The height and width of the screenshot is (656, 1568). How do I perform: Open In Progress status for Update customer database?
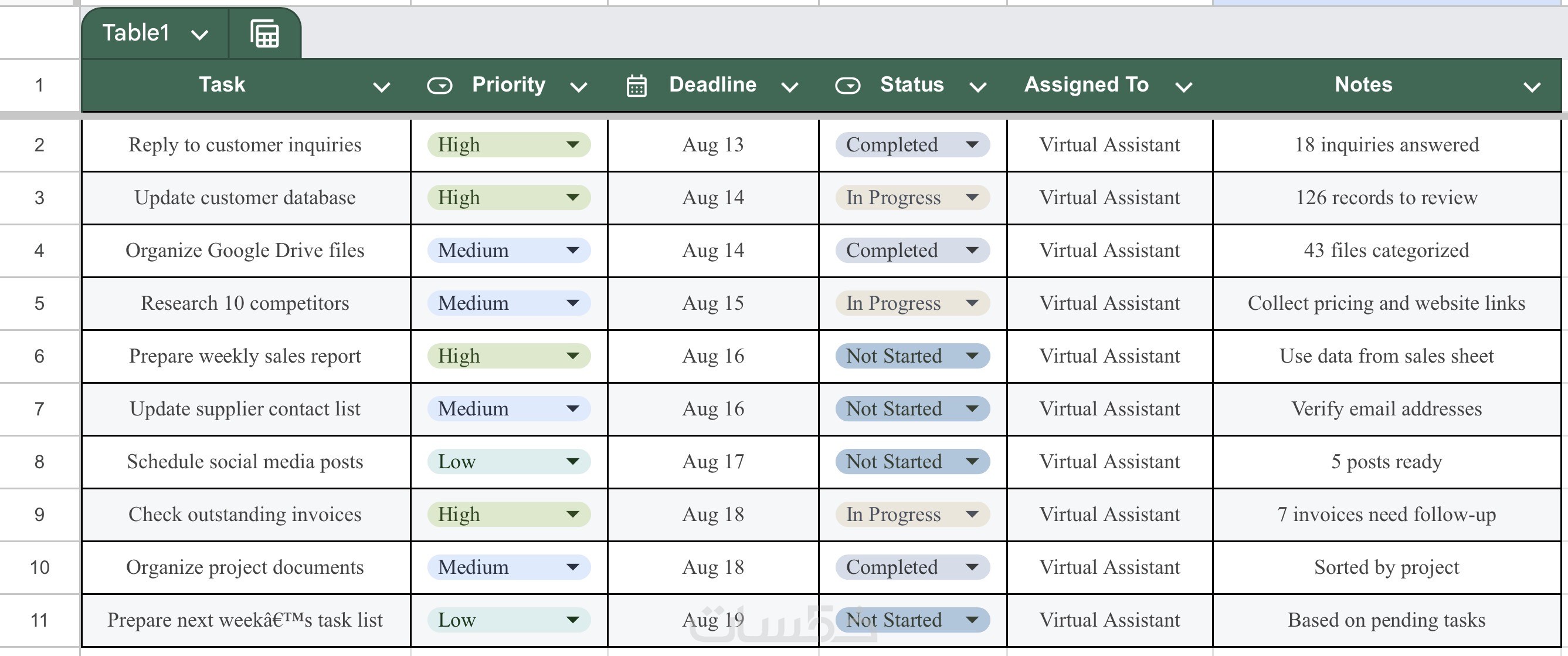tap(912, 197)
